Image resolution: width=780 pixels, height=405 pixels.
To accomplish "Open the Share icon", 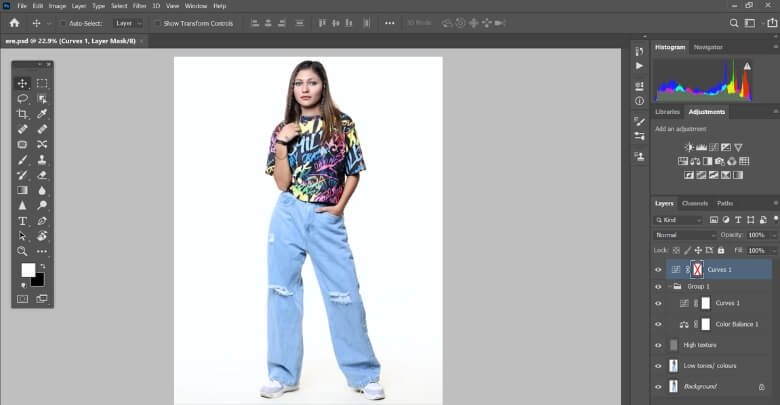I will [x=772, y=23].
